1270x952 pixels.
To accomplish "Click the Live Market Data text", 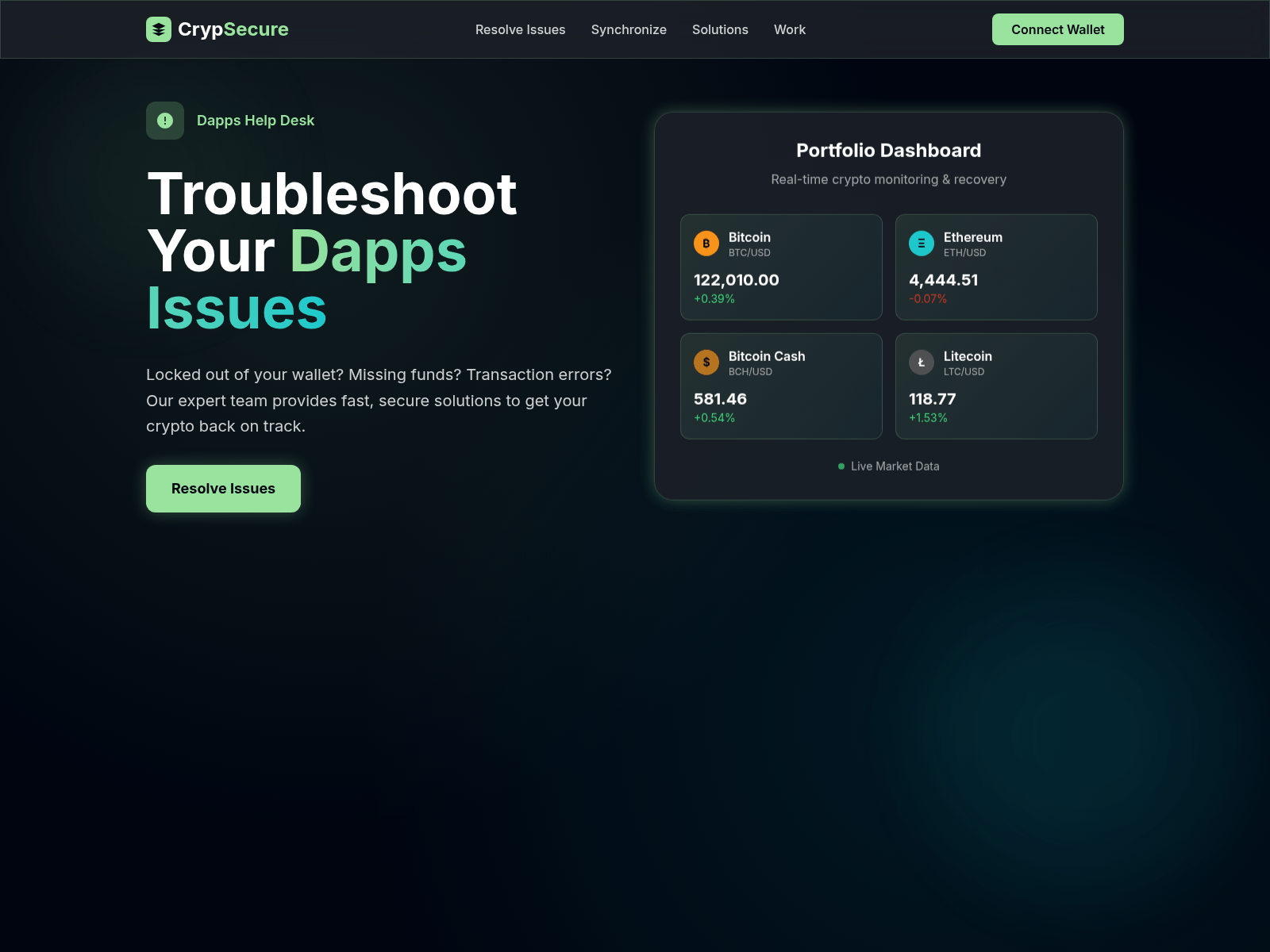I will 895,466.
